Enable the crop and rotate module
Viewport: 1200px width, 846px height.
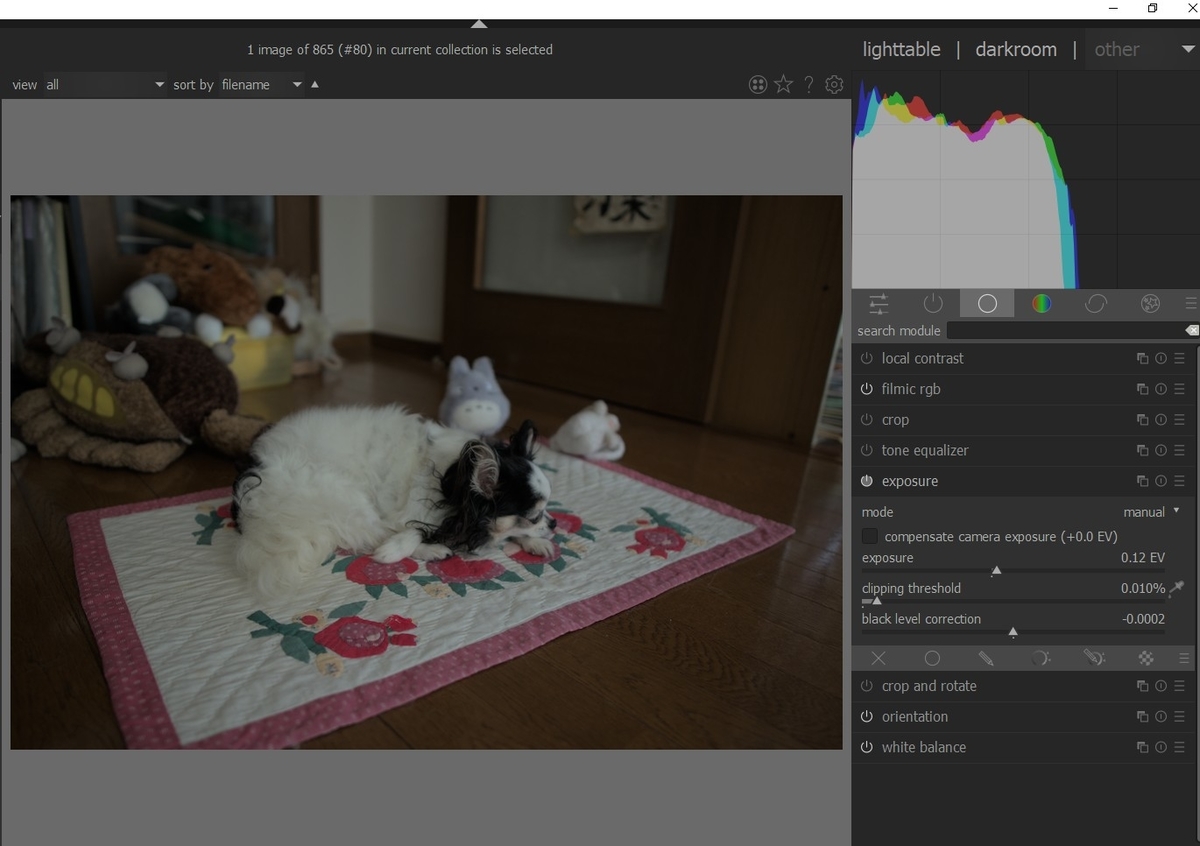[867, 686]
